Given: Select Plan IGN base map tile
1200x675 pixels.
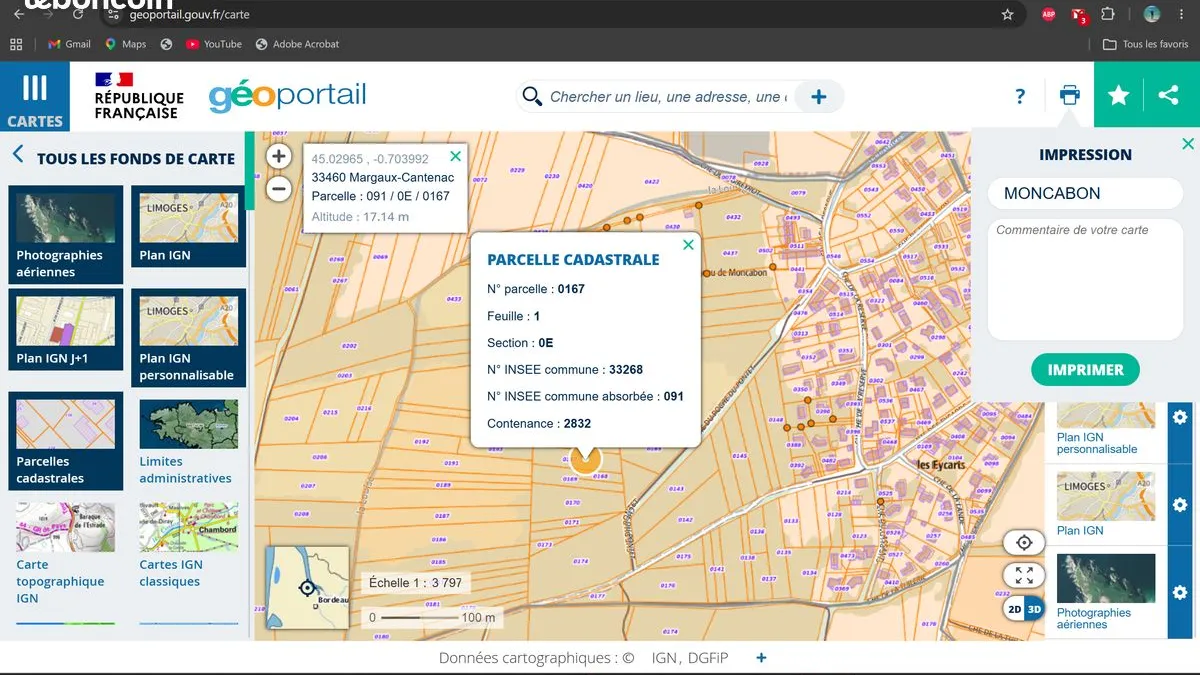Looking at the screenshot, I should click(189, 226).
